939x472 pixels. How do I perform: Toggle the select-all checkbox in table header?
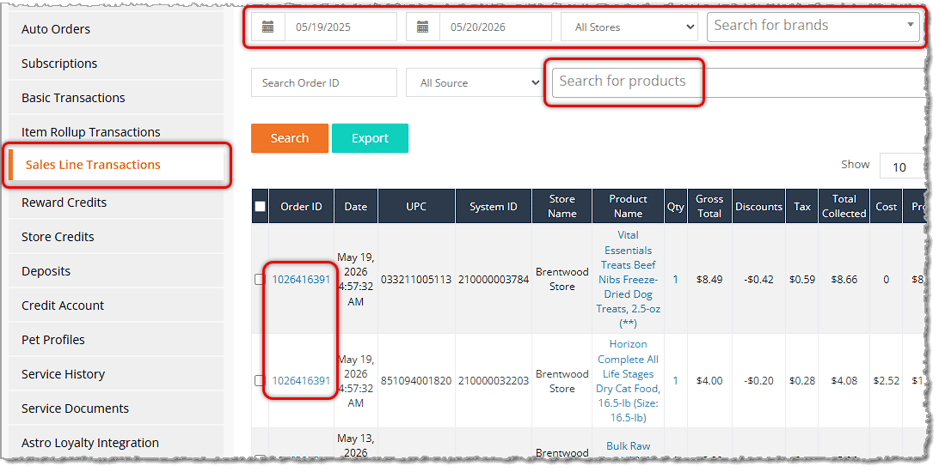tap(260, 207)
